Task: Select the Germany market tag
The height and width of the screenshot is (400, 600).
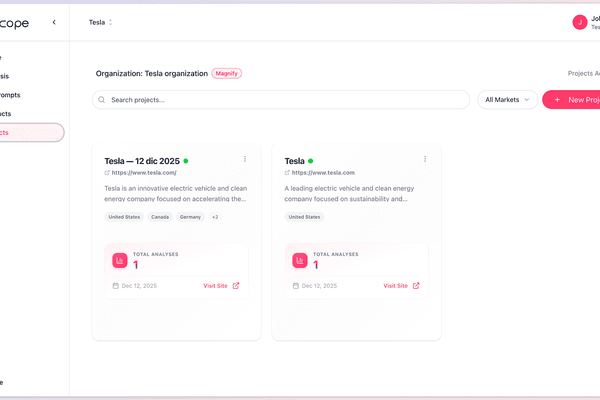Action: [x=190, y=216]
